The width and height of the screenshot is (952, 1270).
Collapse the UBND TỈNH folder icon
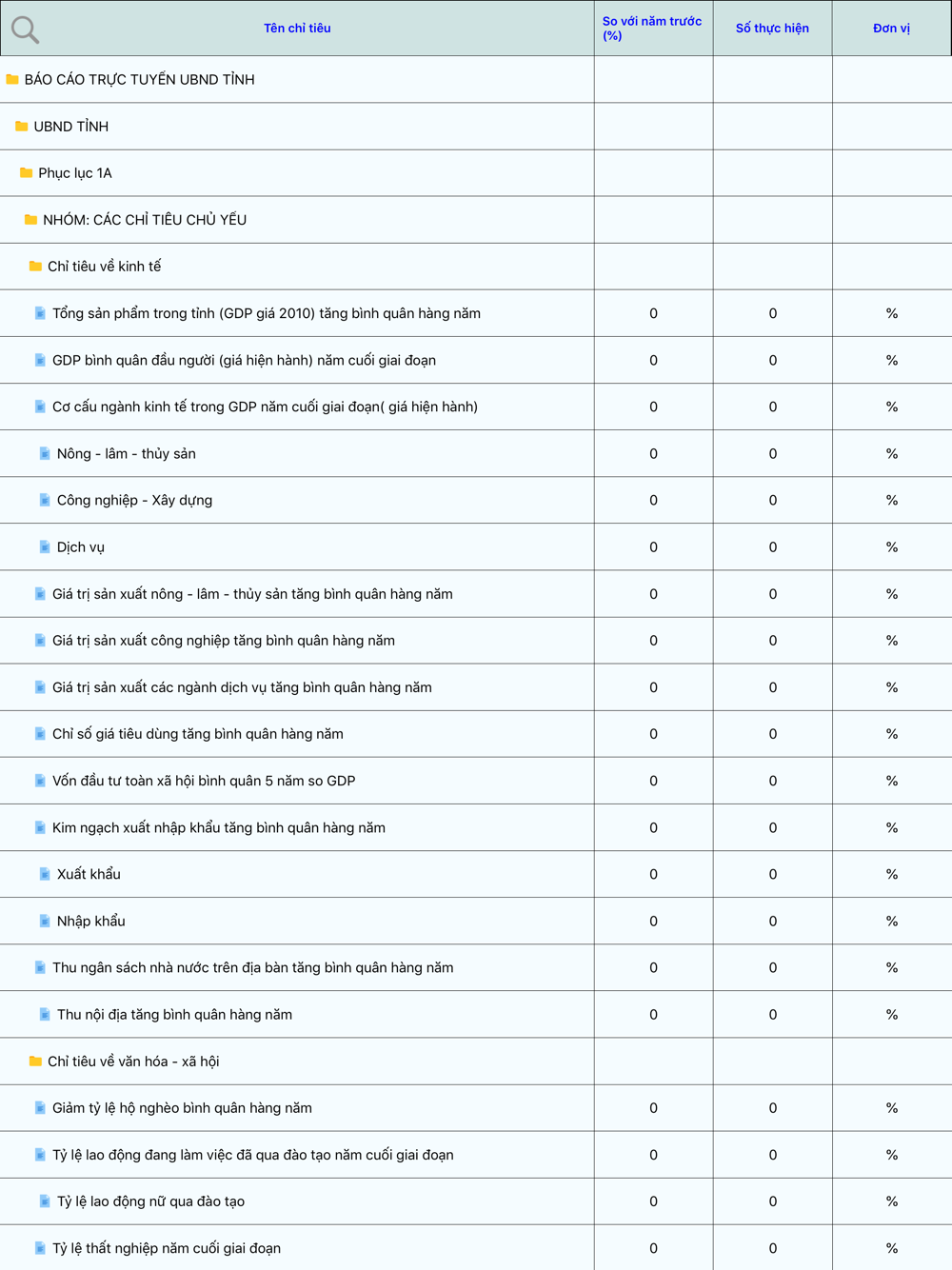21,127
